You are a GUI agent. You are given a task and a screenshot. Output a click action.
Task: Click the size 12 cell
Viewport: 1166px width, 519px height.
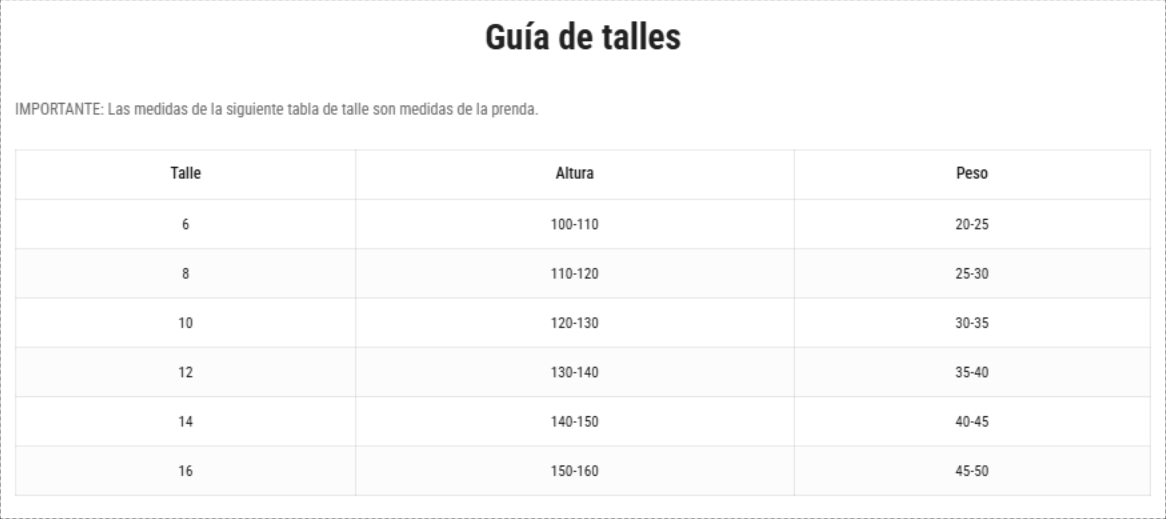pos(185,372)
